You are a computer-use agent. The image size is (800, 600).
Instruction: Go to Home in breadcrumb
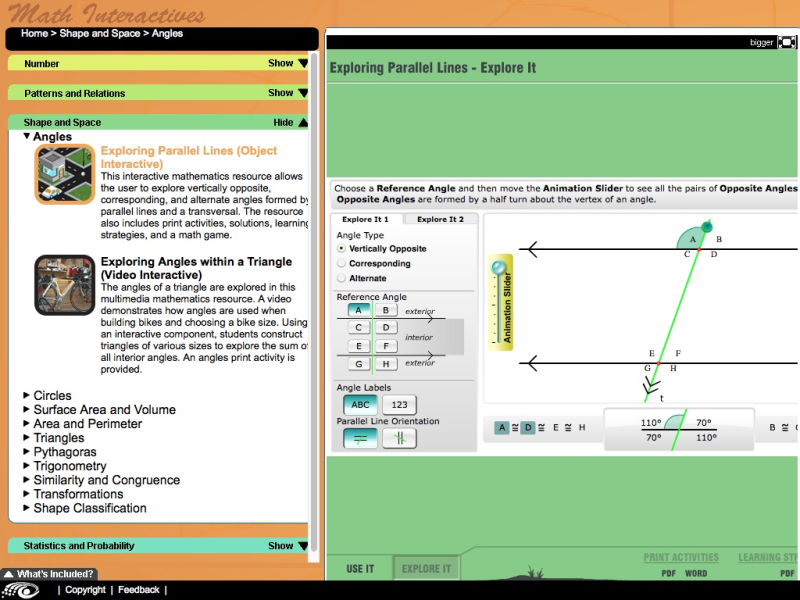coord(34,33)
